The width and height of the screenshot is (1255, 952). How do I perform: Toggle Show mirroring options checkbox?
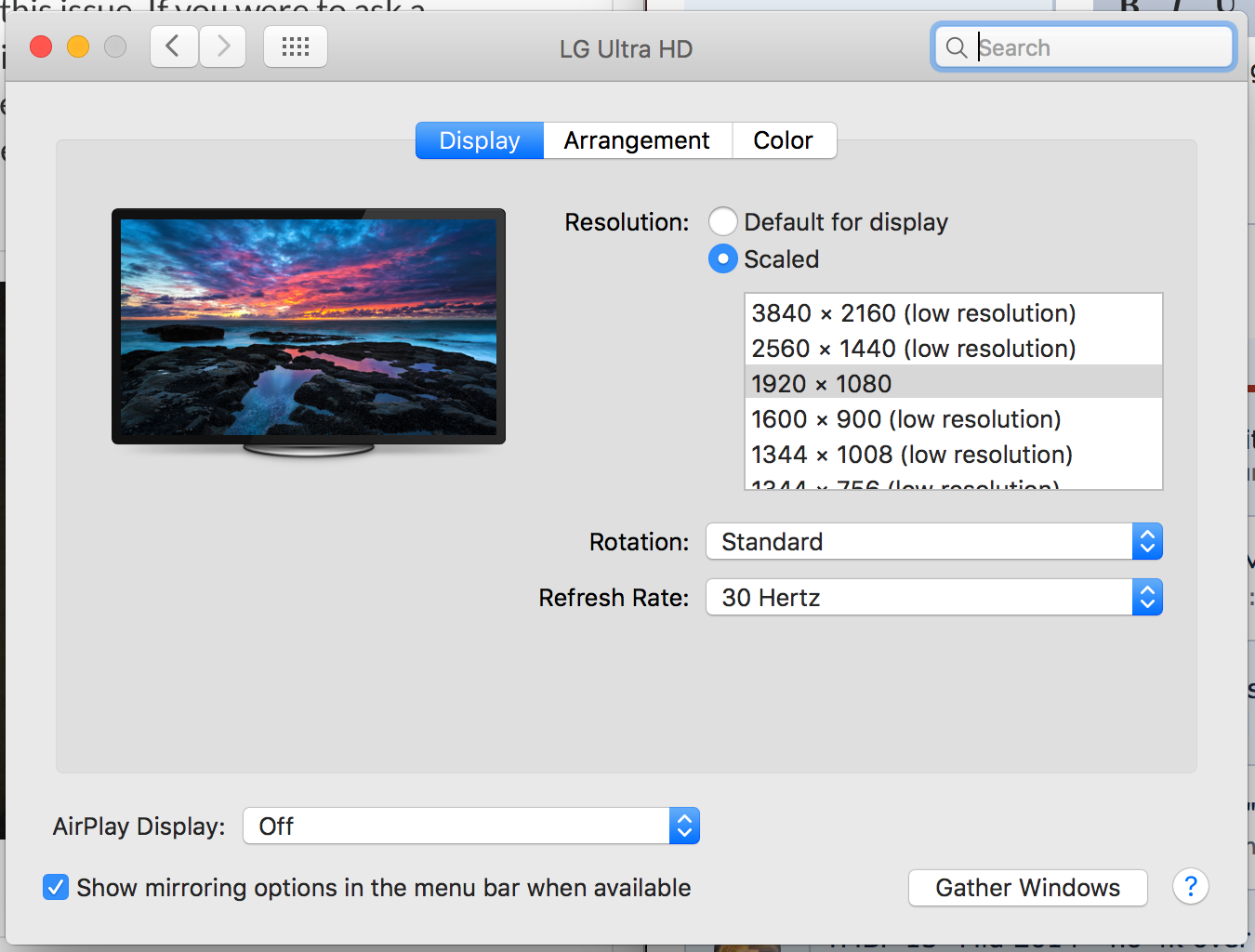[56, 887]
